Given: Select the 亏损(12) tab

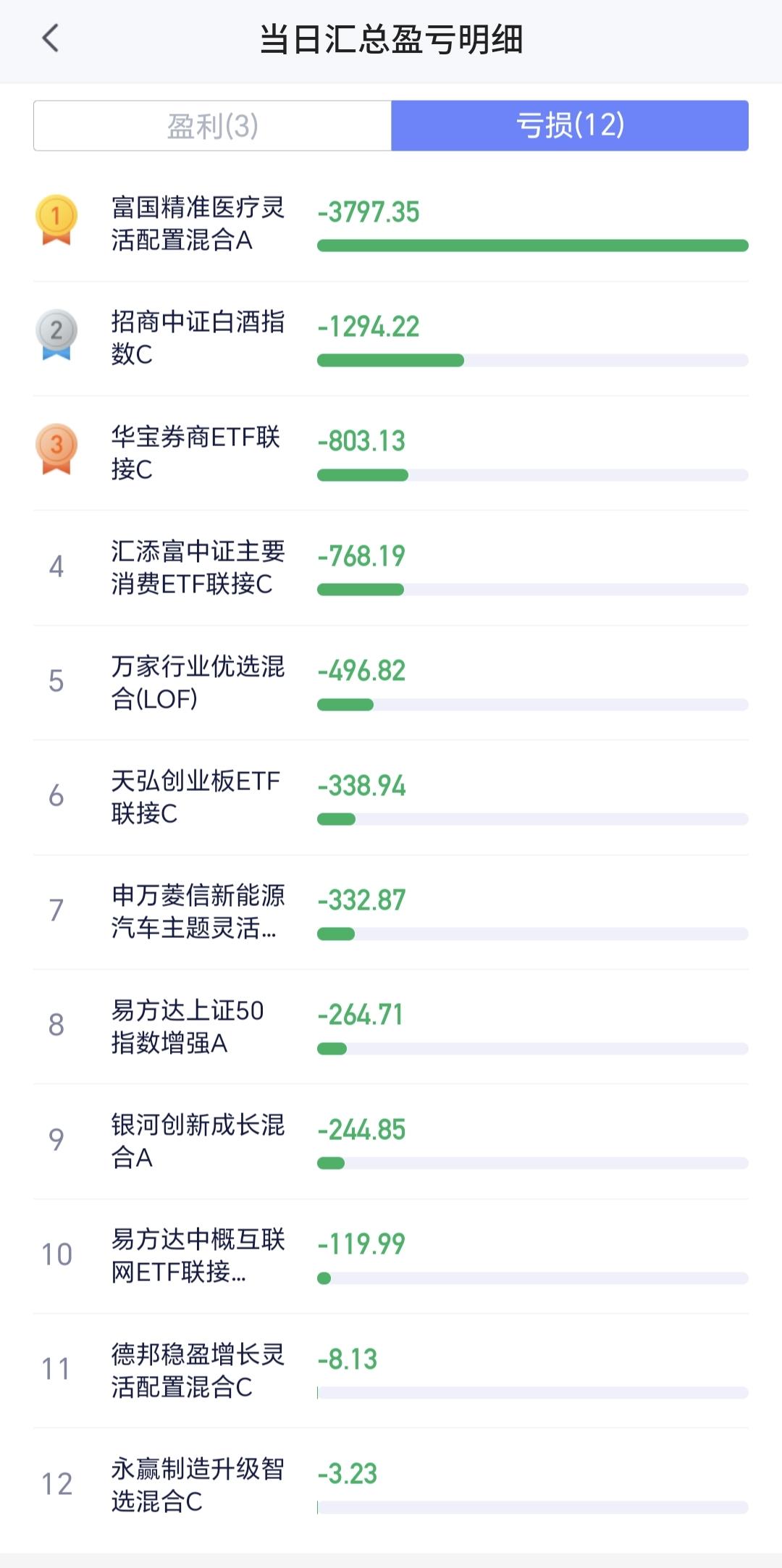Looking at the screenshot, I should 570,126.
